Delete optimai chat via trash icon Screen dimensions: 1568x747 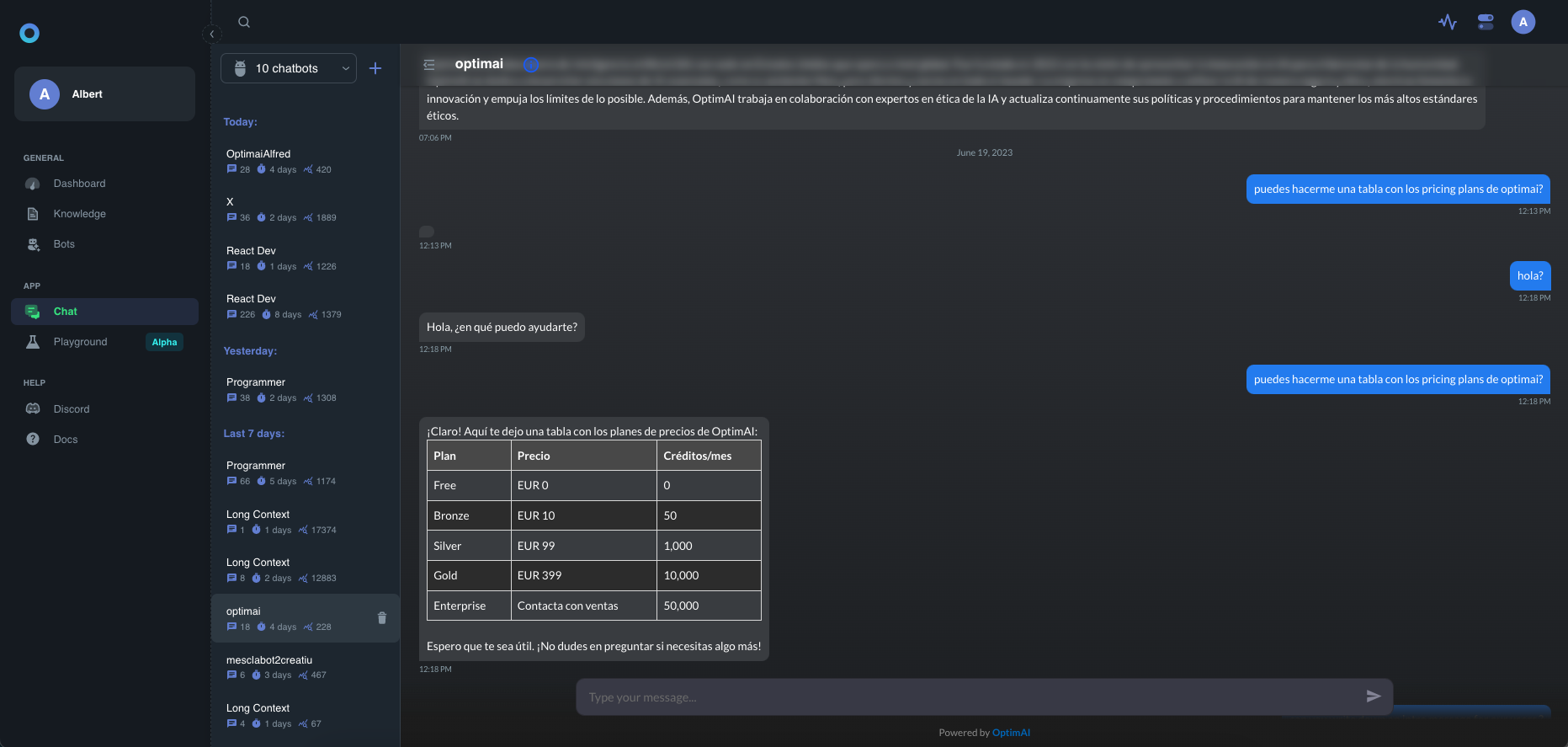tap(382, 618)
